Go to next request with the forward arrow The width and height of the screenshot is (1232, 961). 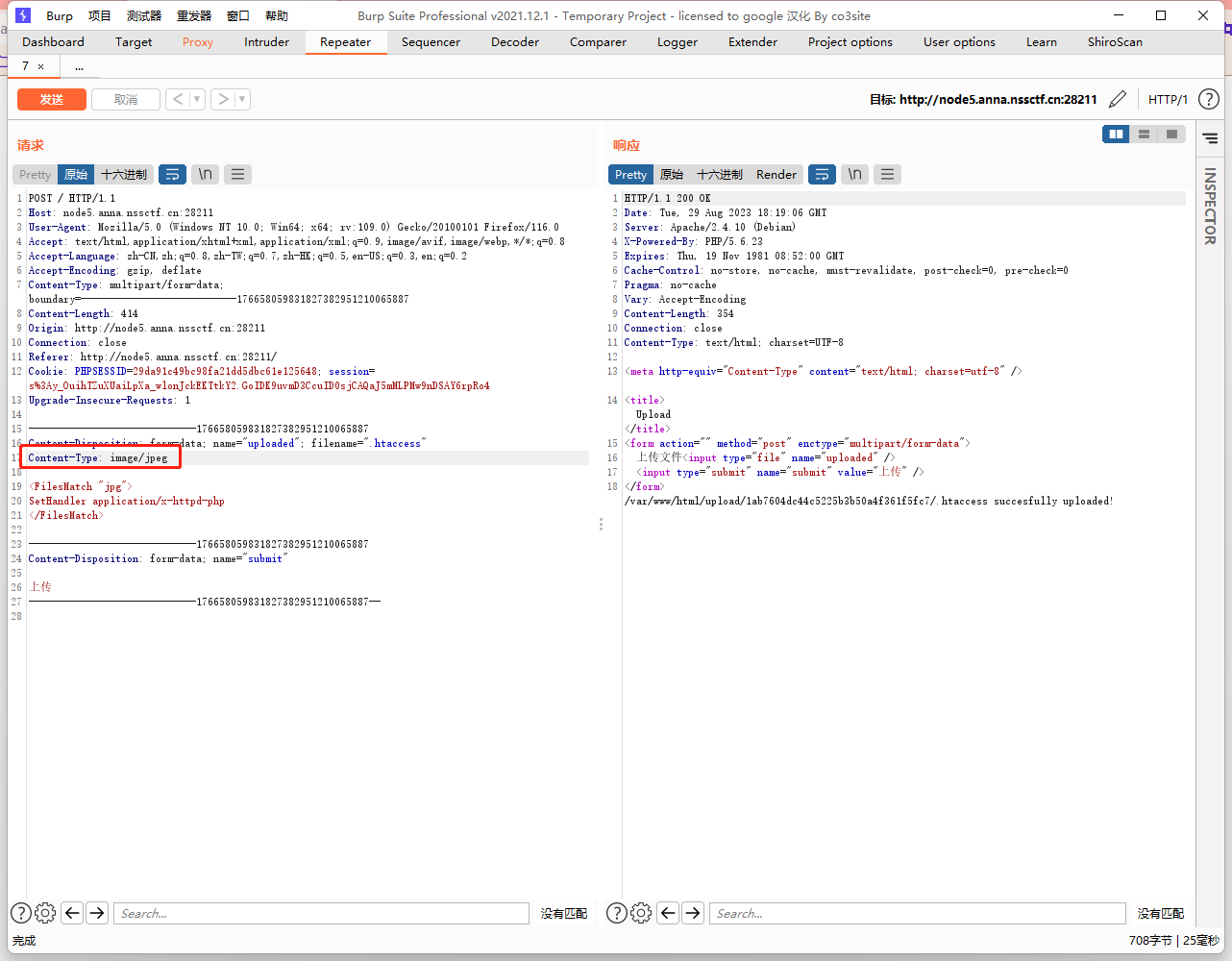pyautogui.click(x=223, y=99)
